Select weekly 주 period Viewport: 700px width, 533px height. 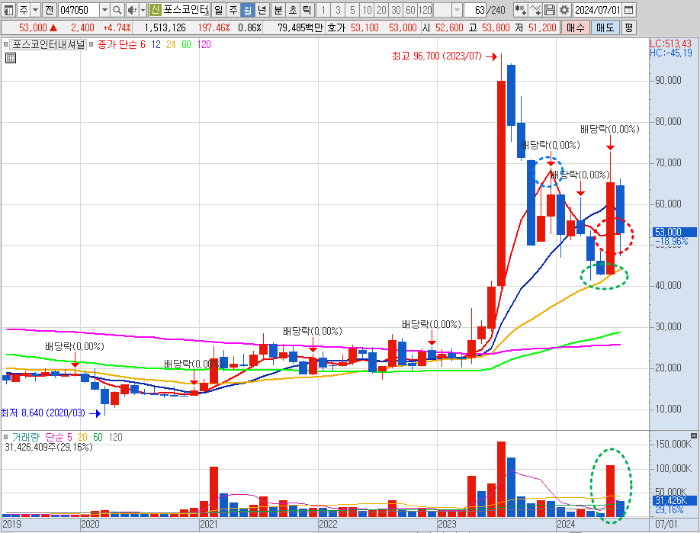[x=233, y=9]
